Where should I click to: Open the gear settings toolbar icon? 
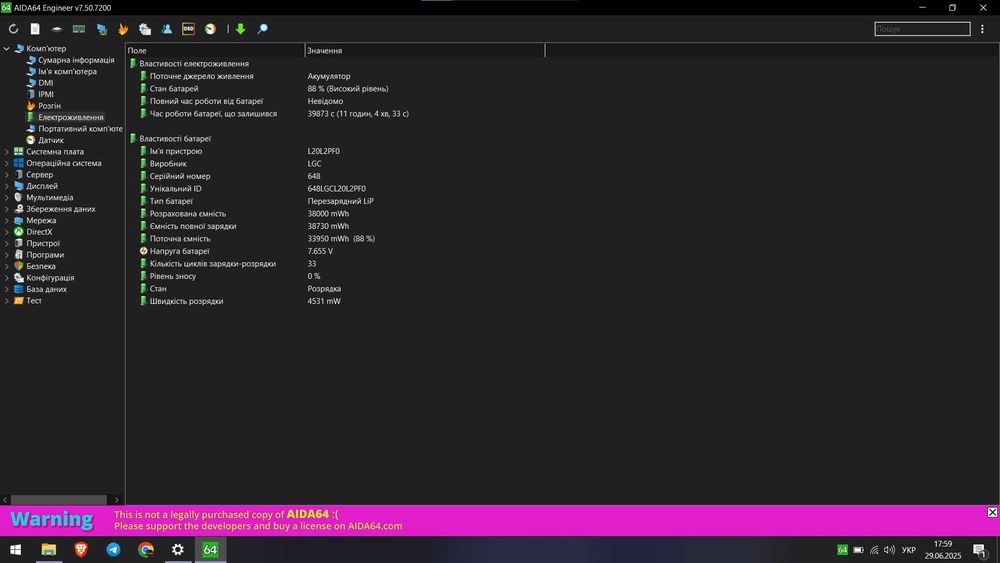[145, 29]
